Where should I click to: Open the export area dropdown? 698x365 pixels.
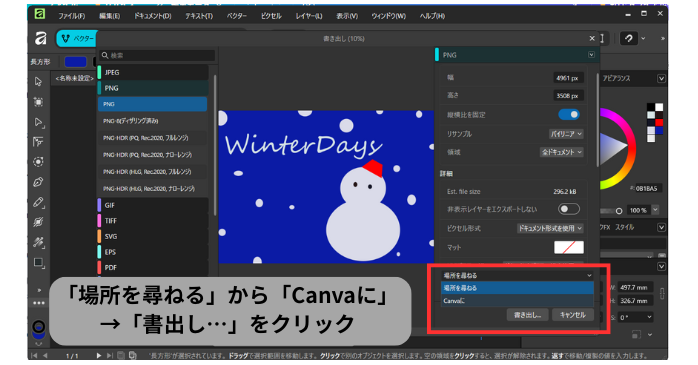click(x=561, y=152)
